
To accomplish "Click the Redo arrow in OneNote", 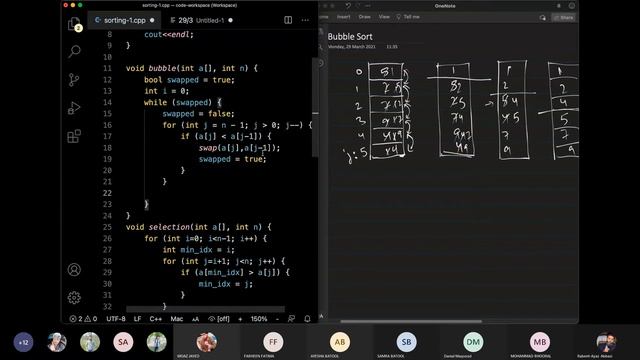I will (358, 6).
